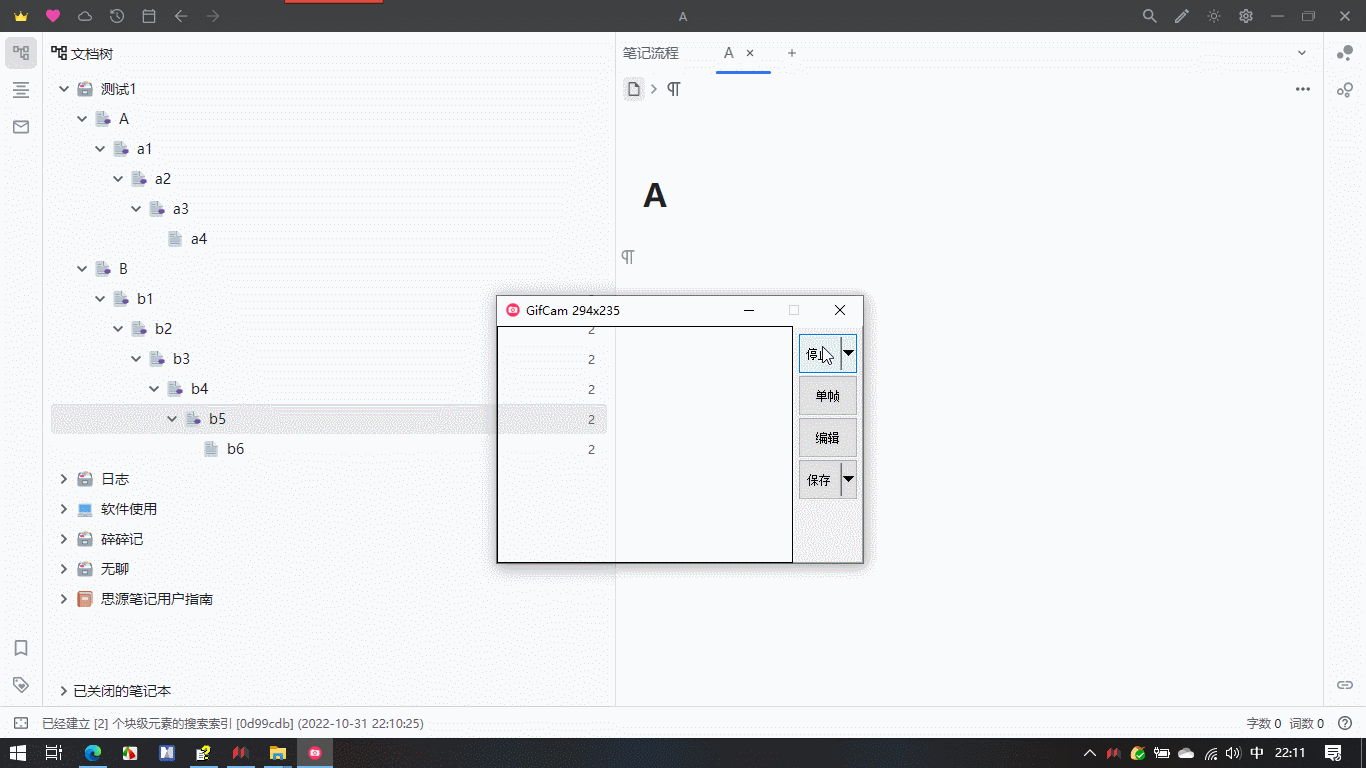Collapse the b1 document node
The height and width of the screenshot is (768, 1366).
pos(100,299)
